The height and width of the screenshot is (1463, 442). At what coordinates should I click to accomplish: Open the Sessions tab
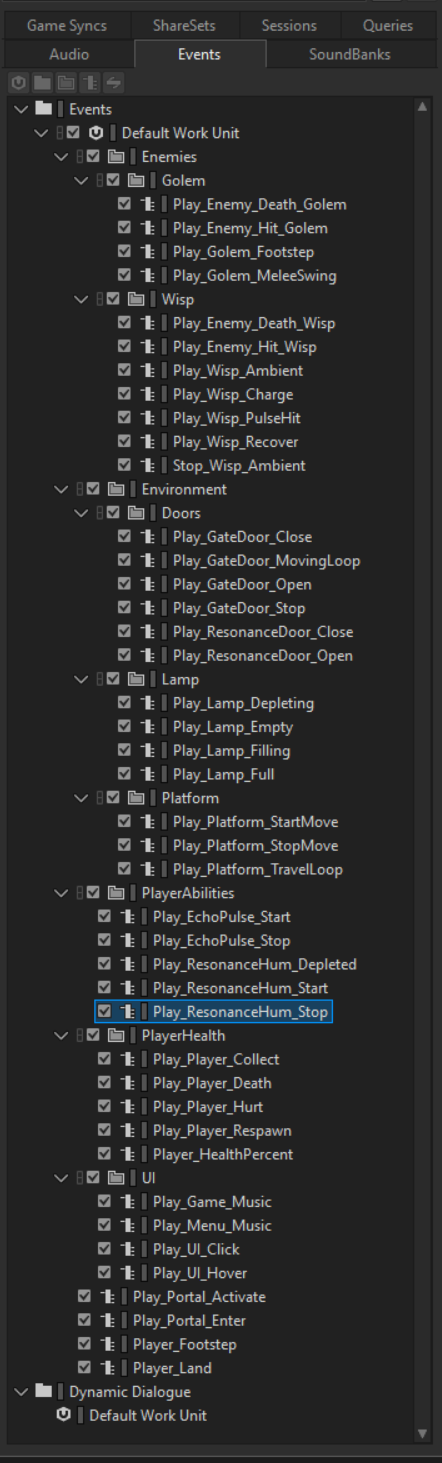click(289, 26)
